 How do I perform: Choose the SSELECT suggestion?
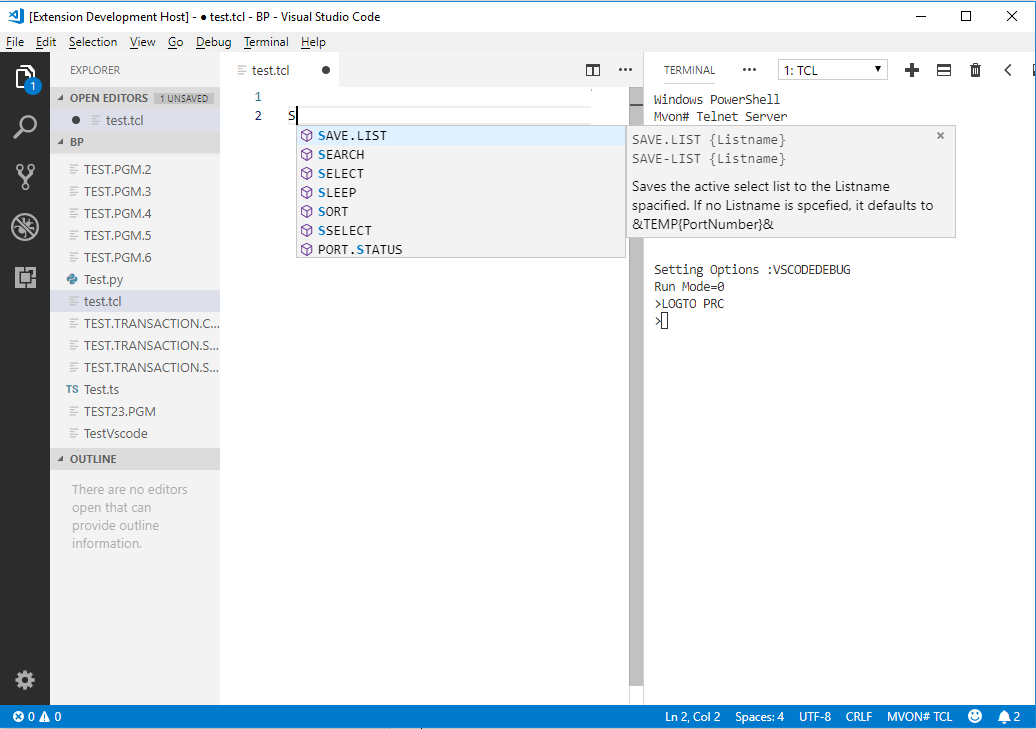tap(461, 230)
